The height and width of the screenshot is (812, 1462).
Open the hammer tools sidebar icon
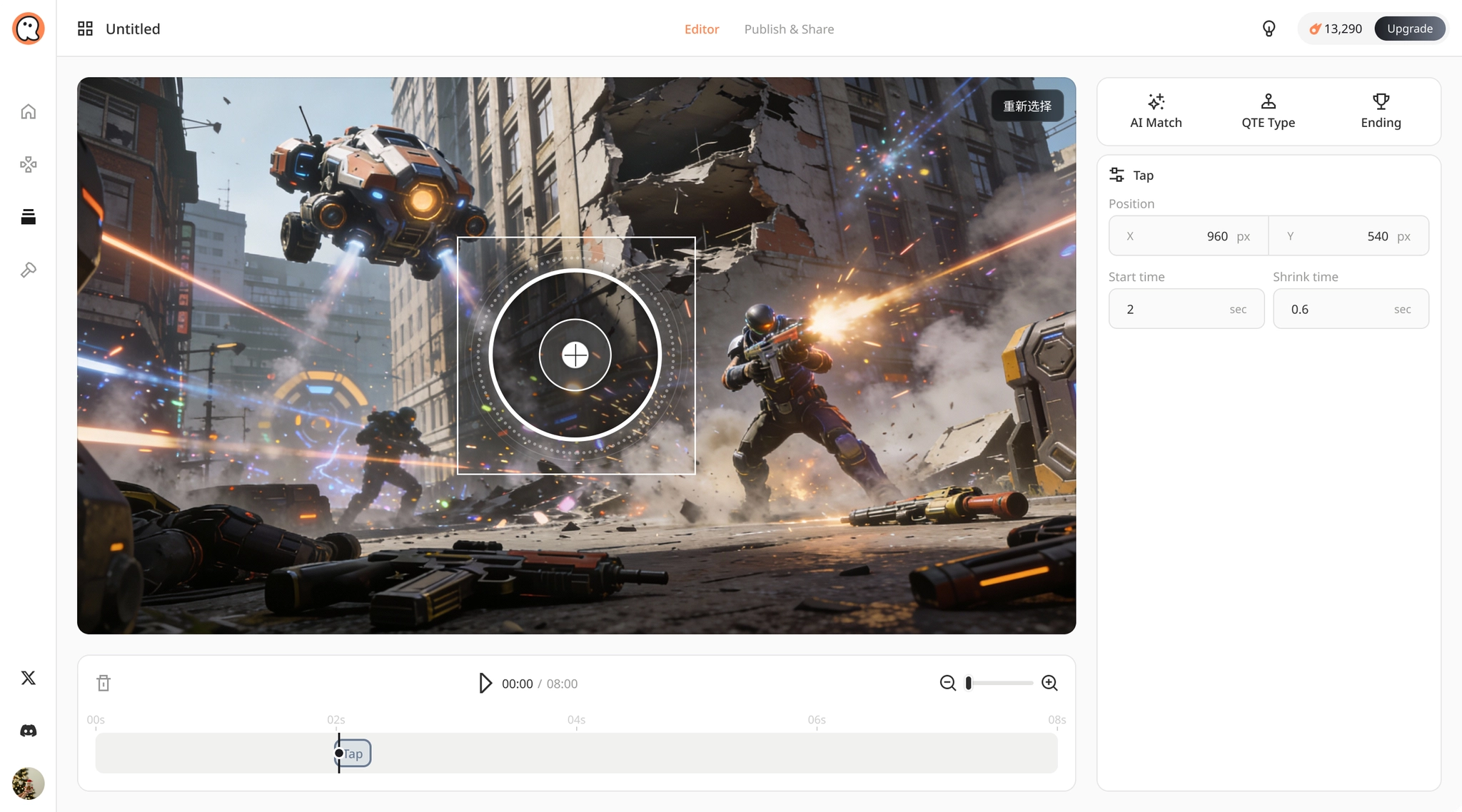pyautogui.click(x=29, y=270)
